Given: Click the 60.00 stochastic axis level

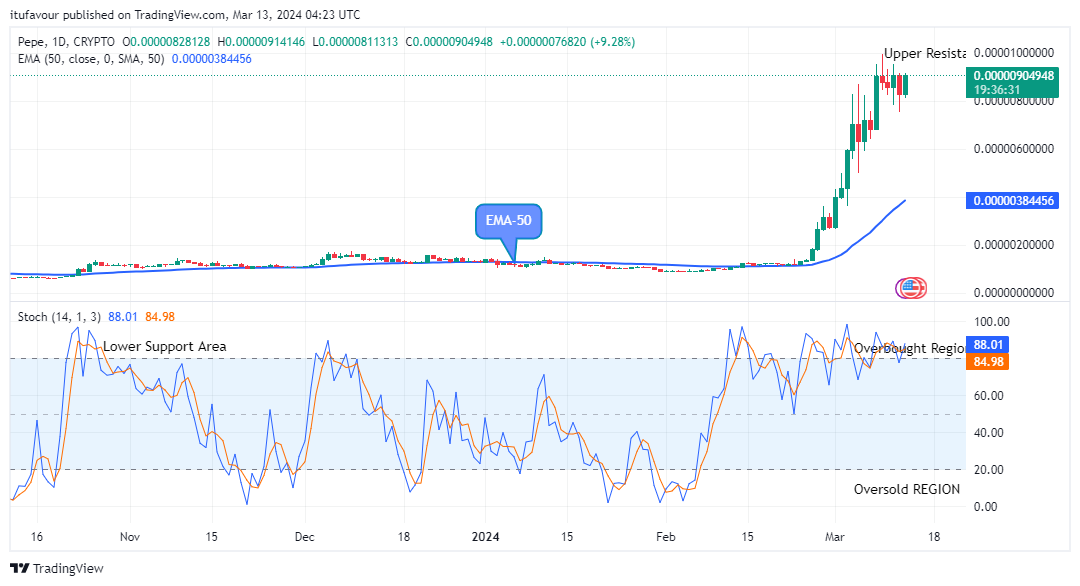Looking at the screenshot, I should point(988,395).
